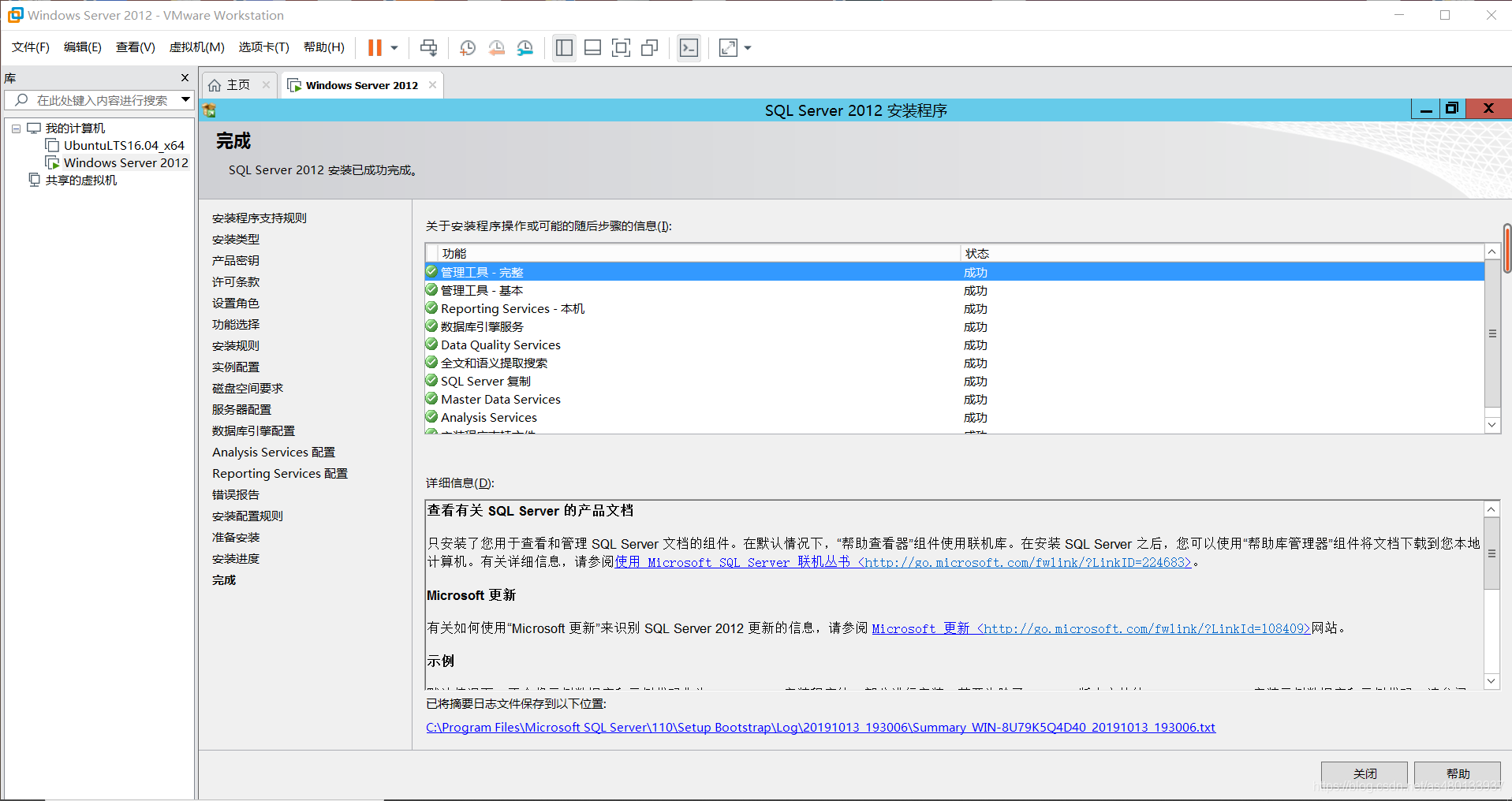Click the send Ctrl+Alt+Del icon
The width and height of the screenshot is (1512, 801).
(428, 48)
